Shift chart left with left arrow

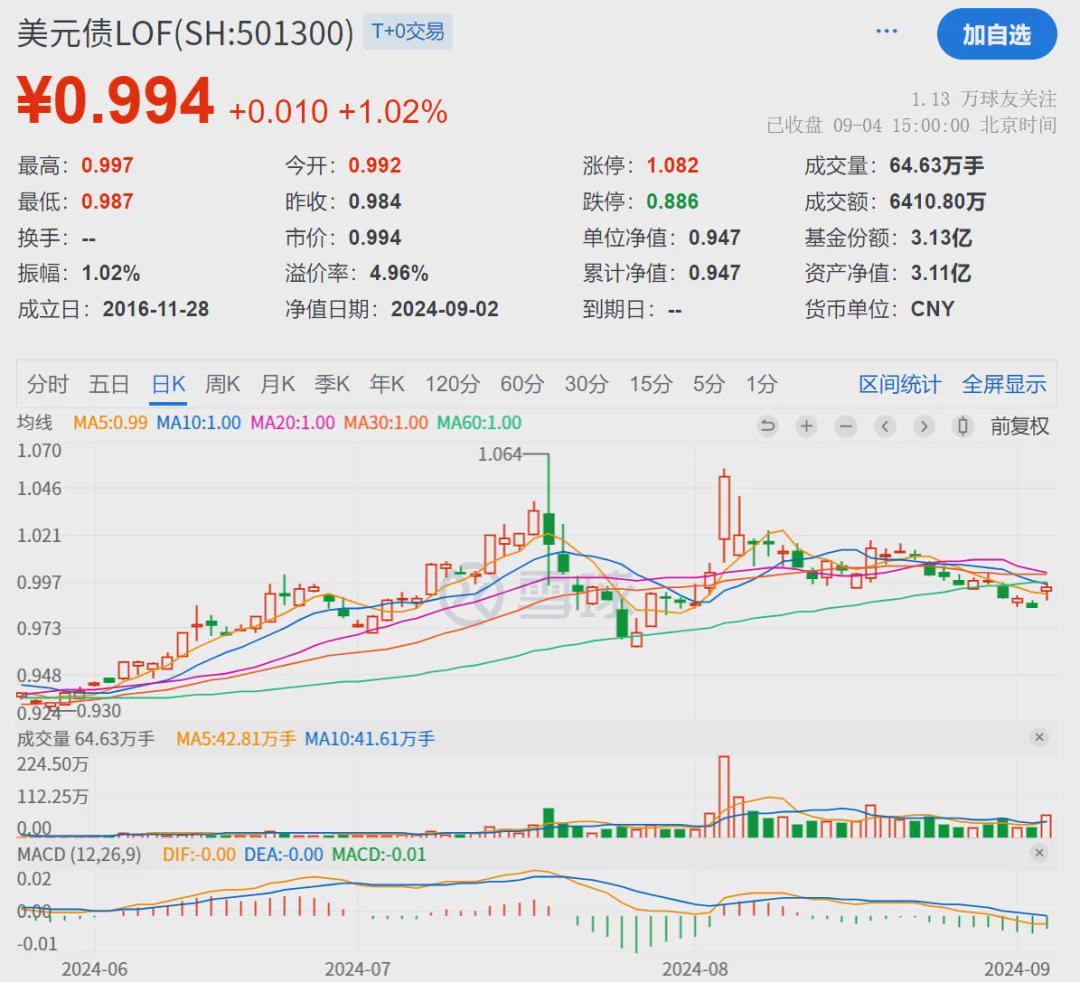click(885, 426)
